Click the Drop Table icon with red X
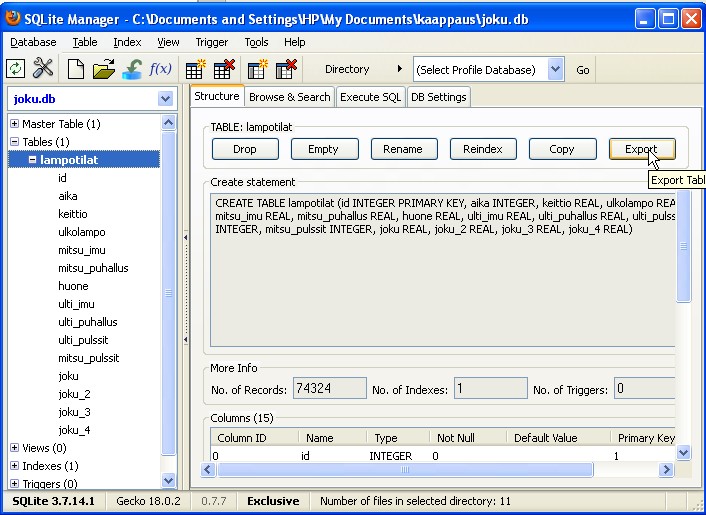 pos(224,69)
